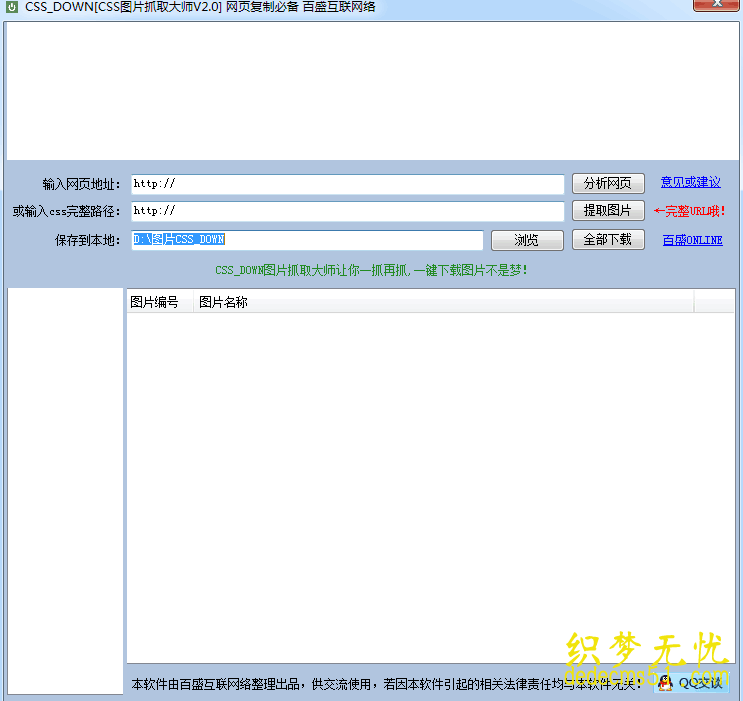Click the empty left list panel
The image size is (743, 701).
point(65,490)
